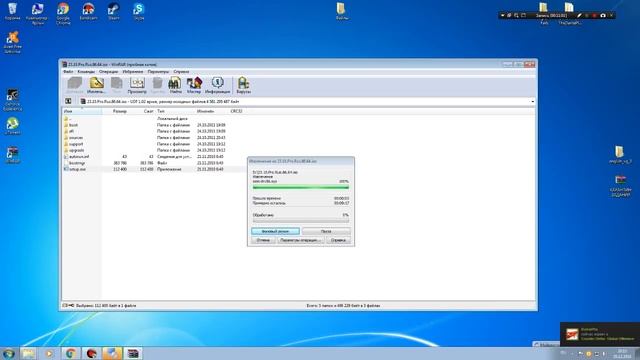Image resolution: width=640 pixels, height=360 pixels.
Task: Open the Operations (Операции) menu
Action: coord(108,71)
